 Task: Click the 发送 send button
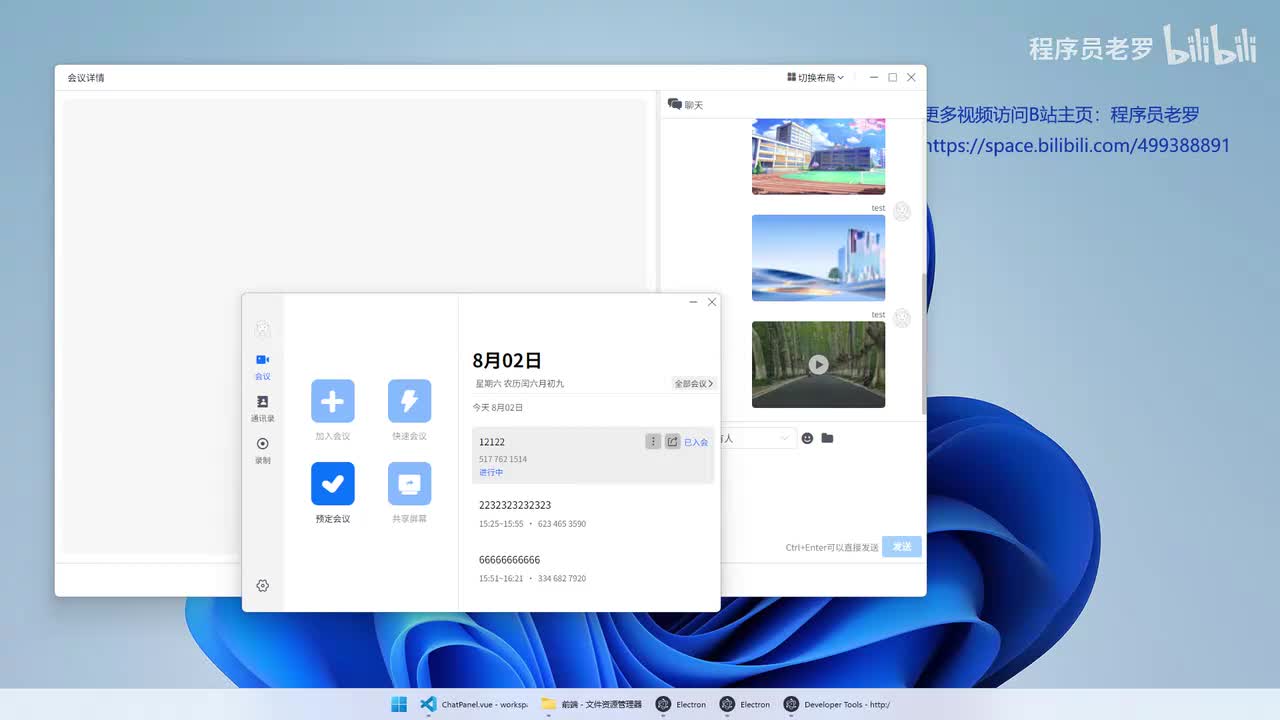pos(902,547)
